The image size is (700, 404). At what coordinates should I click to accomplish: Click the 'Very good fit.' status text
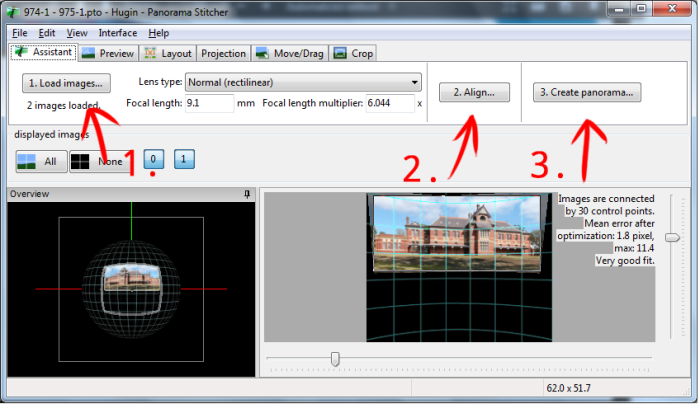point(625,261)
